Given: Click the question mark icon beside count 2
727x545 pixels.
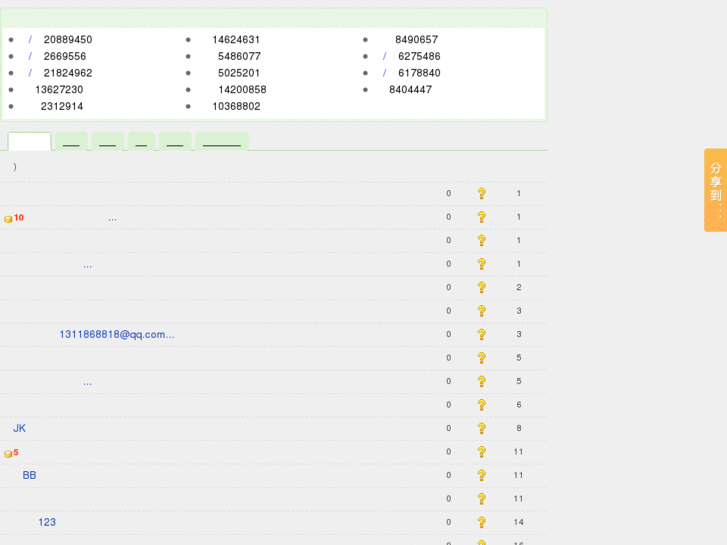Looking at the screenshot, I should (482, 288).
